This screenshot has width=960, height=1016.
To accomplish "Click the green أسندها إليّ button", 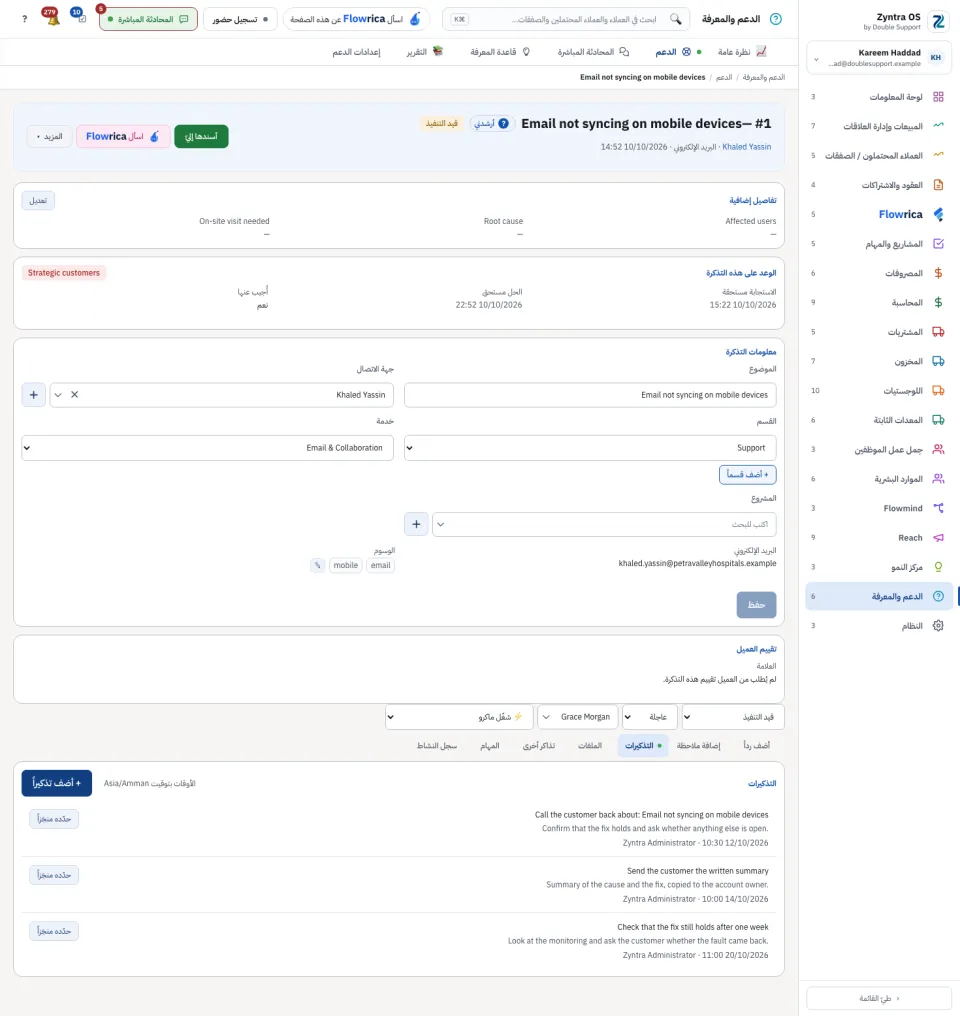I will 201,136.
